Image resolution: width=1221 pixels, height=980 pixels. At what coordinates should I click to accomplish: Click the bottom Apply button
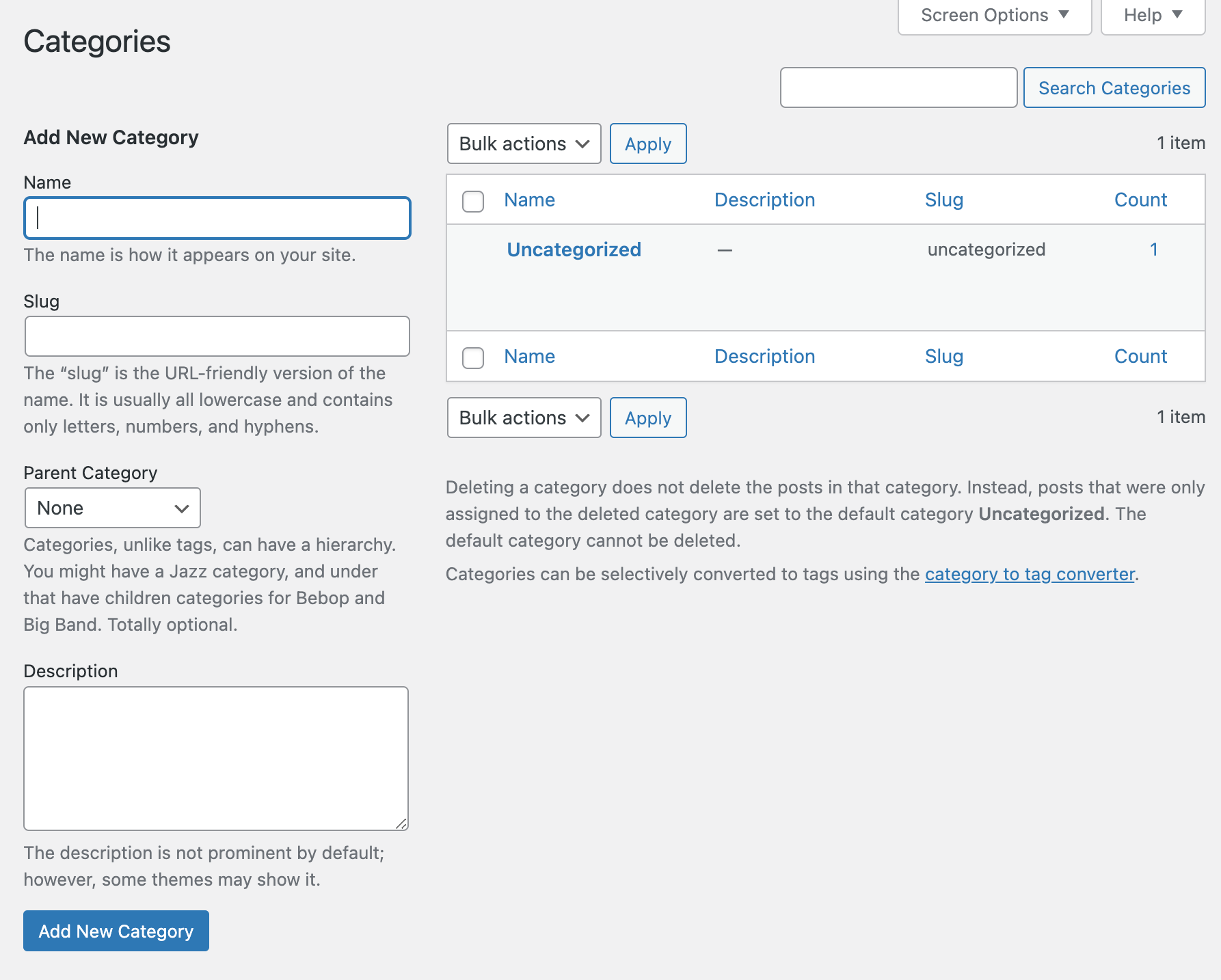click(x=648, y=418)
